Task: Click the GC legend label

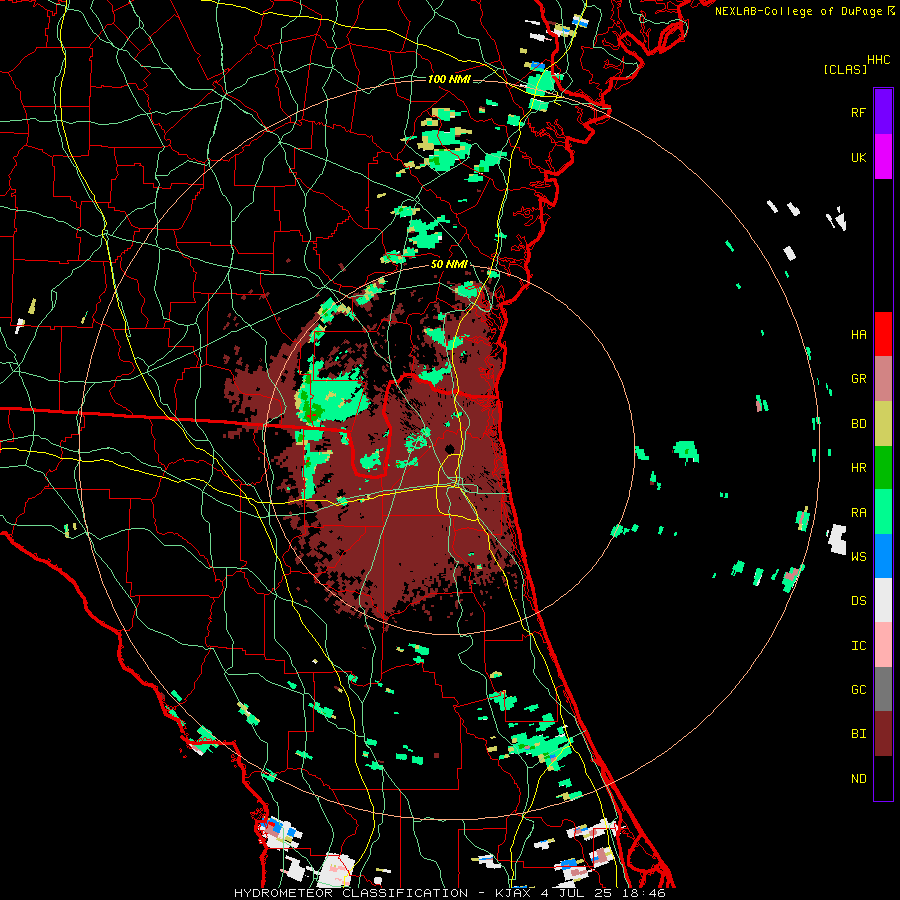Action: pyautogui.click(x=858, y=689)
